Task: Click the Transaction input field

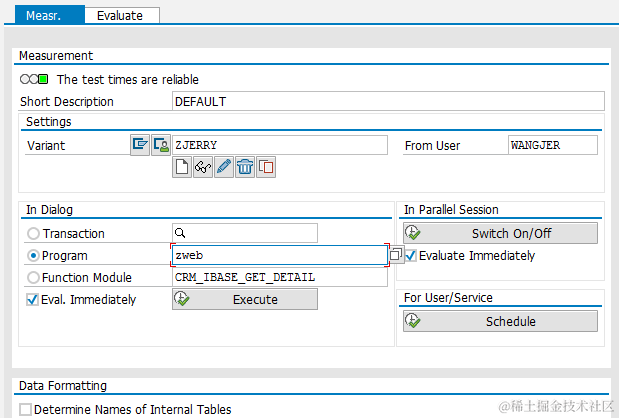Action: pyautogui.click(x=245, y=233)
